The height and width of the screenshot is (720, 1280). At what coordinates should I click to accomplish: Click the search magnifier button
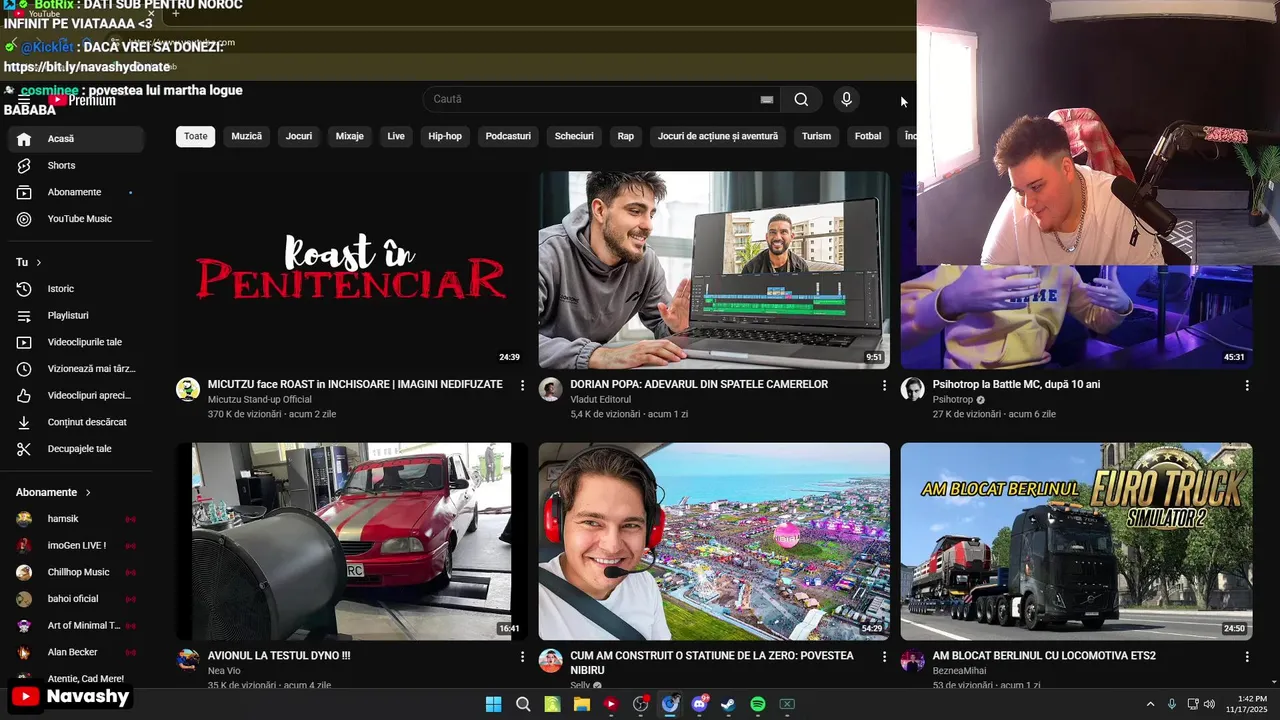(801, 99)
